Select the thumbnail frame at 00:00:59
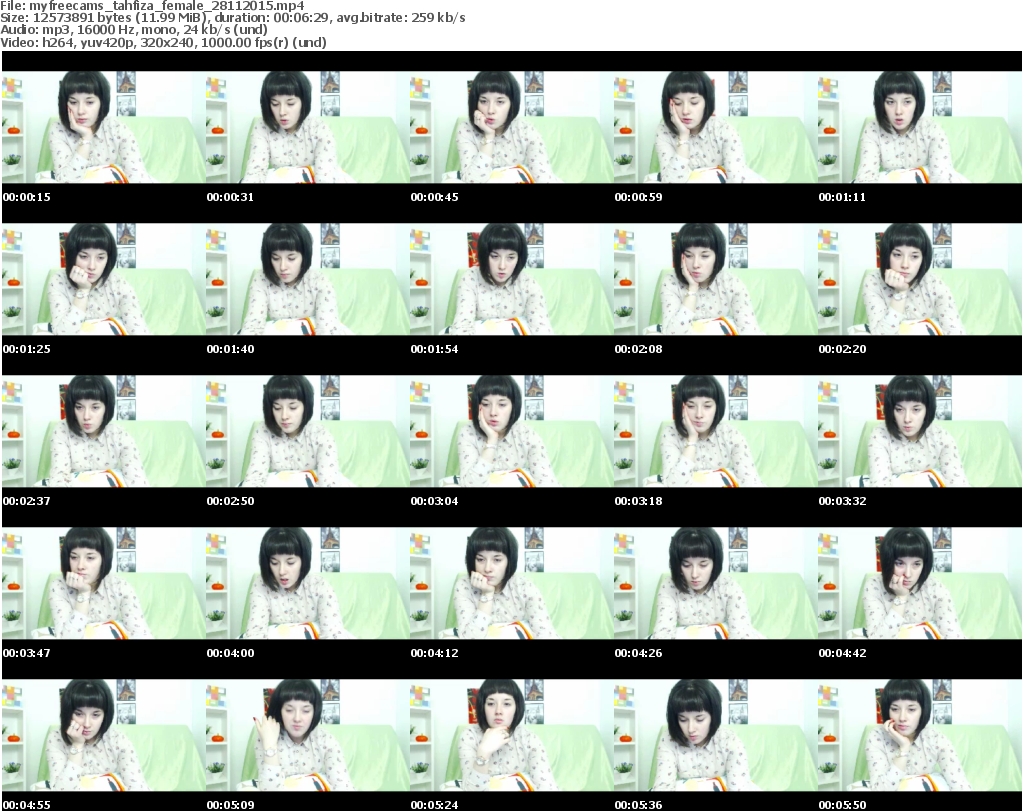Viewport: 1024px width, 811px height. pyautogui.click(x=716, y=127)
